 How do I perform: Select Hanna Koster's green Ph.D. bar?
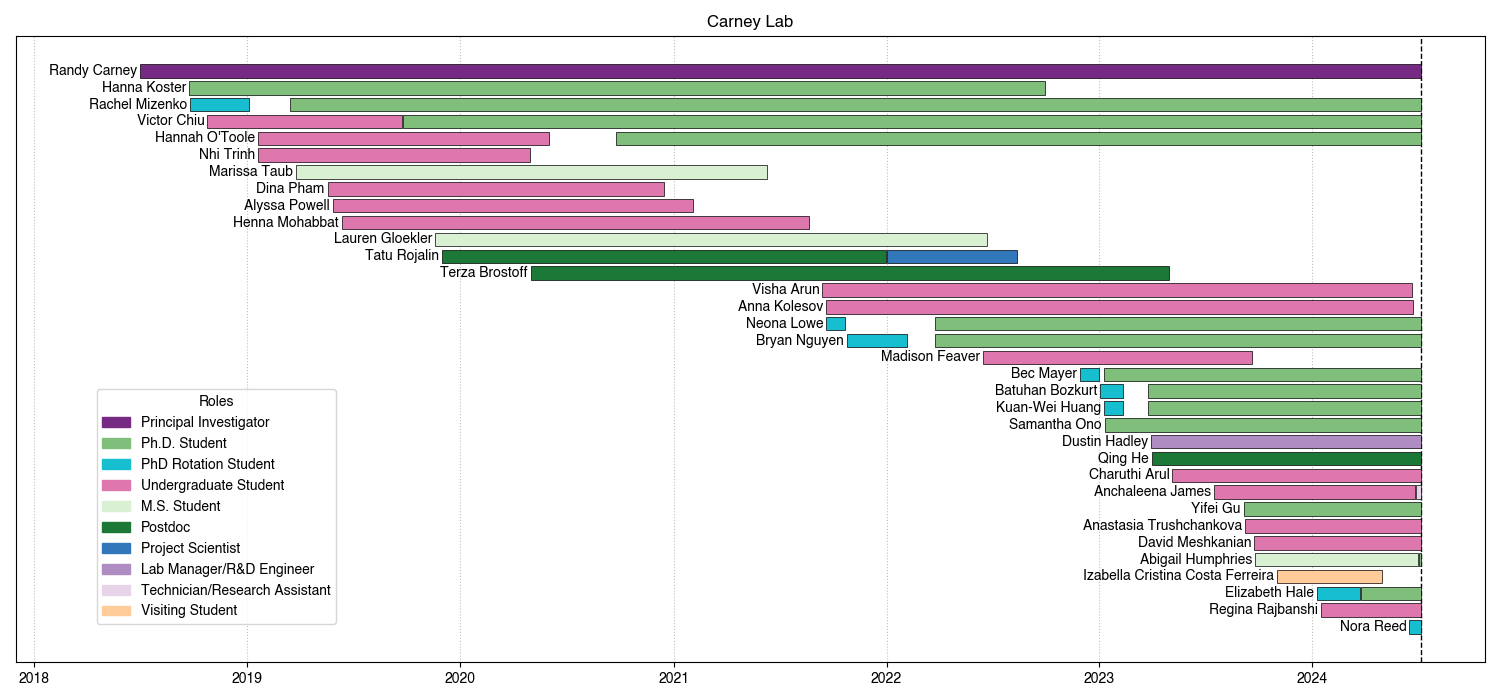pos(617,88)
